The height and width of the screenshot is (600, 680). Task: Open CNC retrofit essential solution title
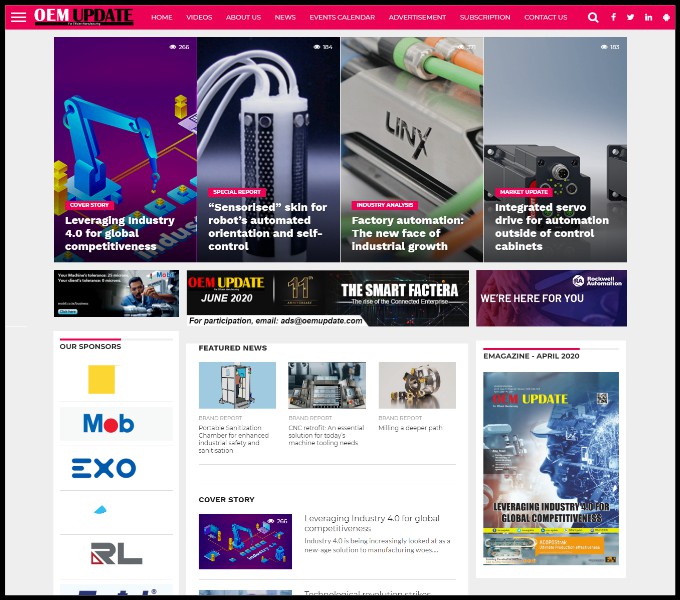326,435
